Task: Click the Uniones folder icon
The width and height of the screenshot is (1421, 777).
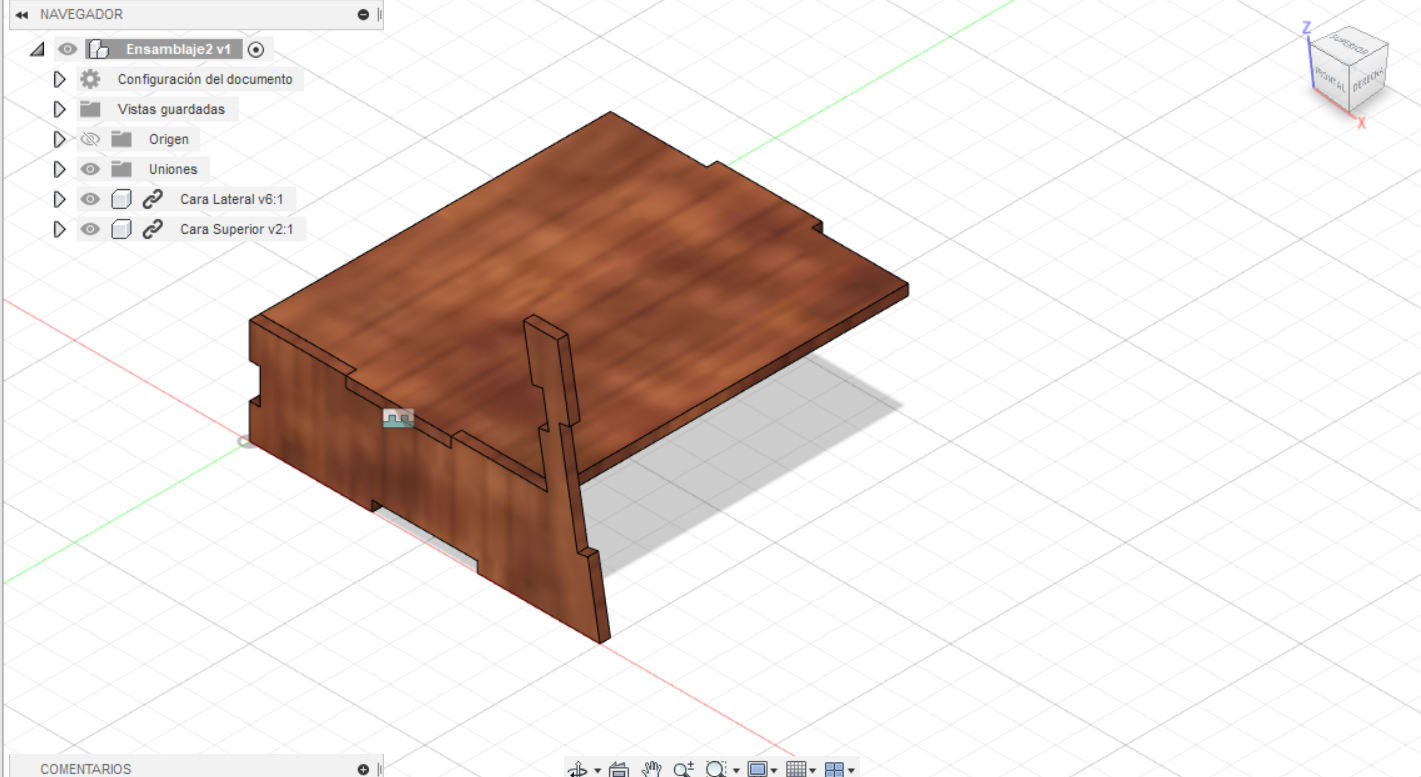Action: [x=121, y=169]
